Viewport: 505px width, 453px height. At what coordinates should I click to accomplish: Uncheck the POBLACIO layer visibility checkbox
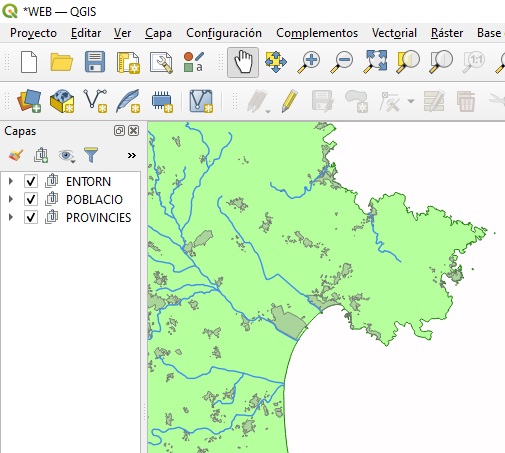pos(31,199)
